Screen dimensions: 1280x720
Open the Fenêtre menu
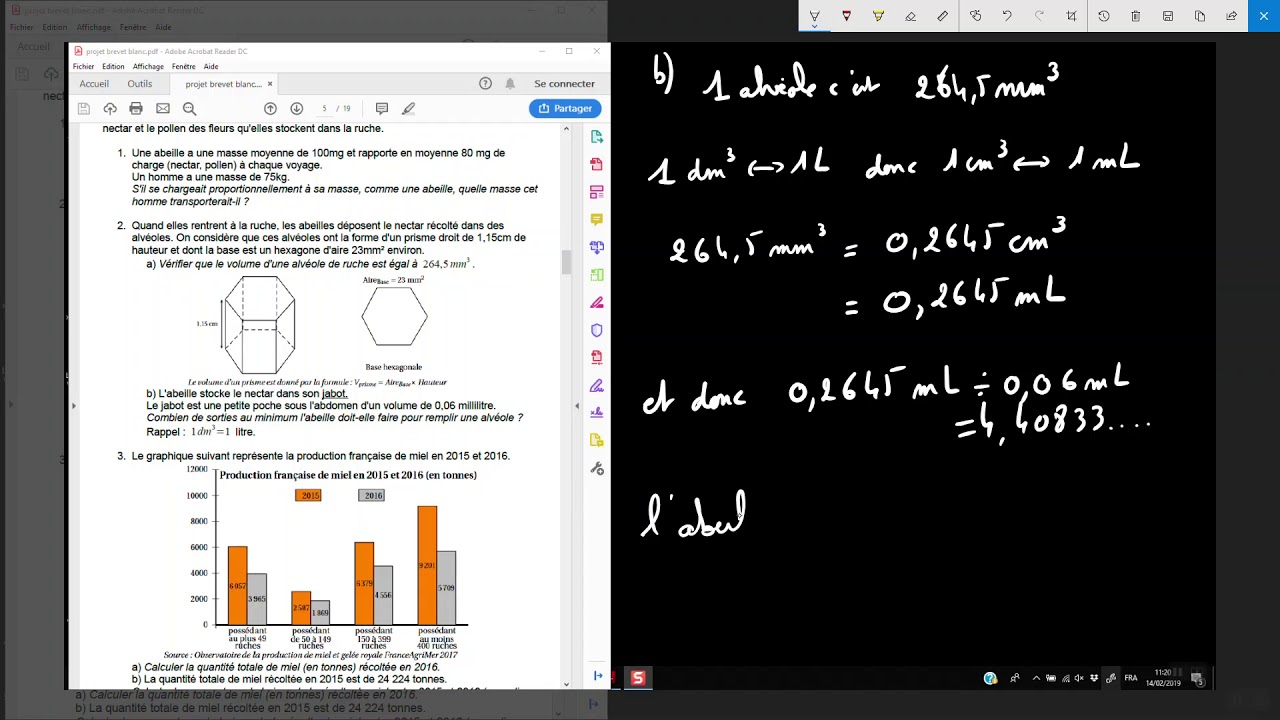(183, 67)
